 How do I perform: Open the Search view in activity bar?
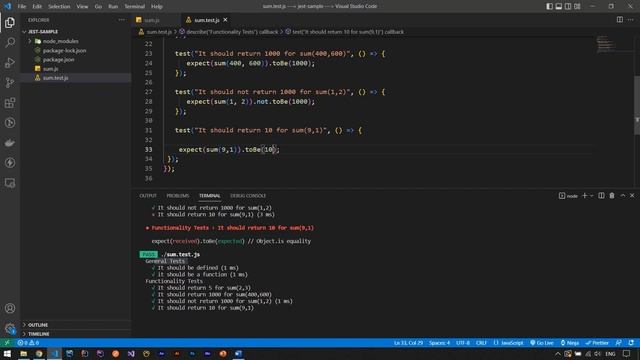pyautogui.click(x=10, y=42)
